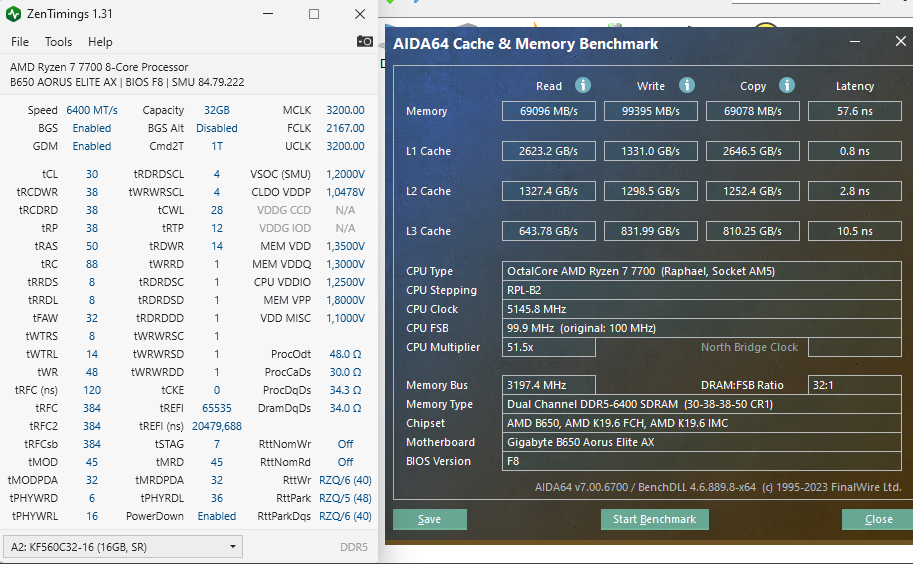Click L3 Cache Latency value 10.5 ns
The height and width of the screenshot is (564, 913).
pos(855,231)
